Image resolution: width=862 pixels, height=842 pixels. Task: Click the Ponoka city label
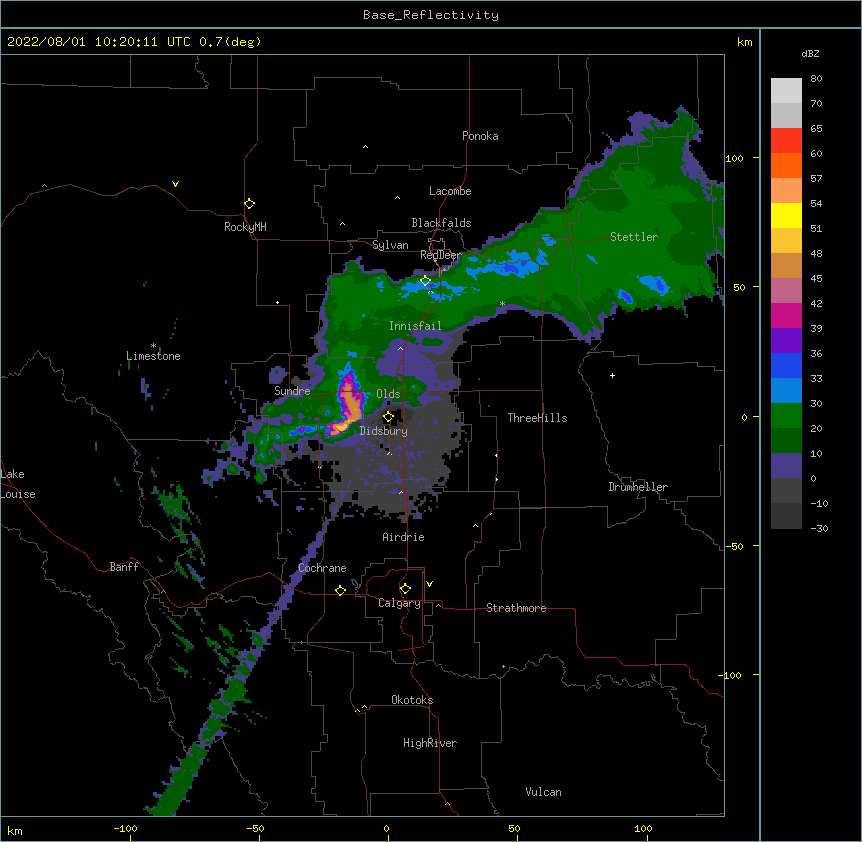480,136
